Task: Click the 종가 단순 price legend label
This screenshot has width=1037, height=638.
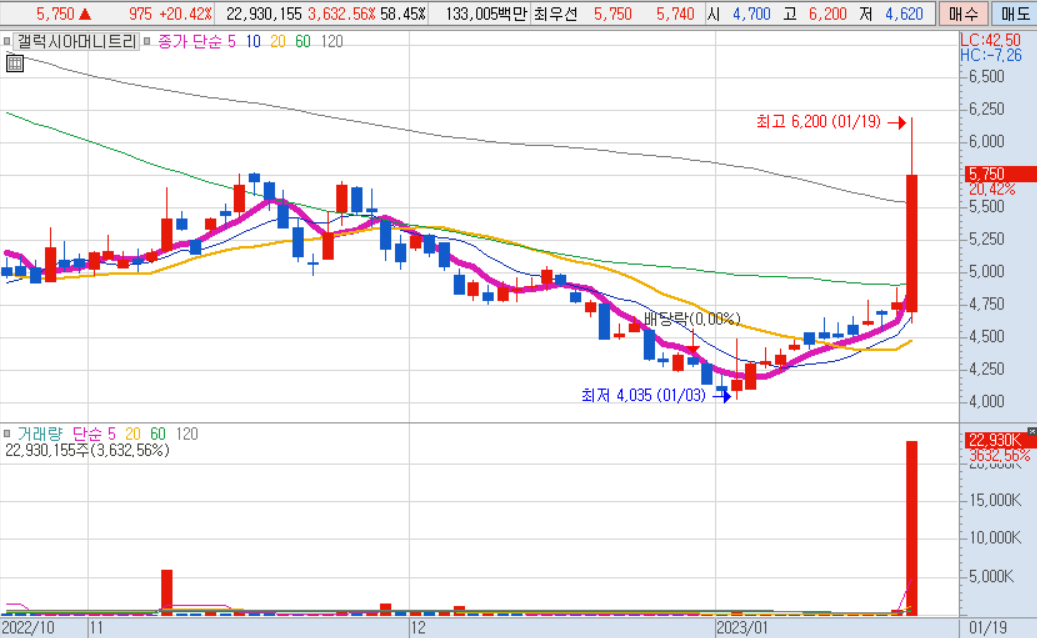Action: pyautogui.click(x=189, y=42)
